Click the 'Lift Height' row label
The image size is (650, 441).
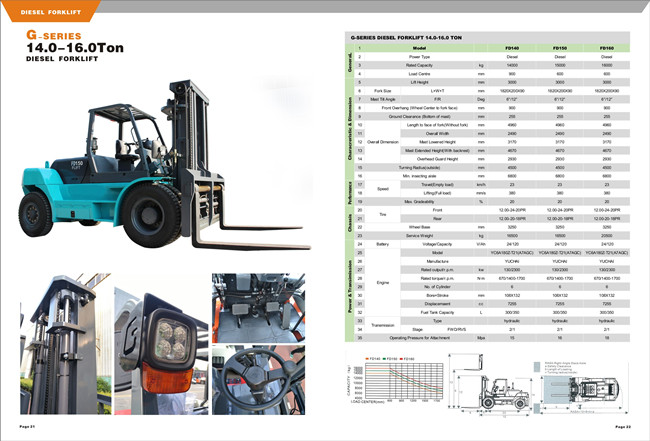click(x=419, y=82)
